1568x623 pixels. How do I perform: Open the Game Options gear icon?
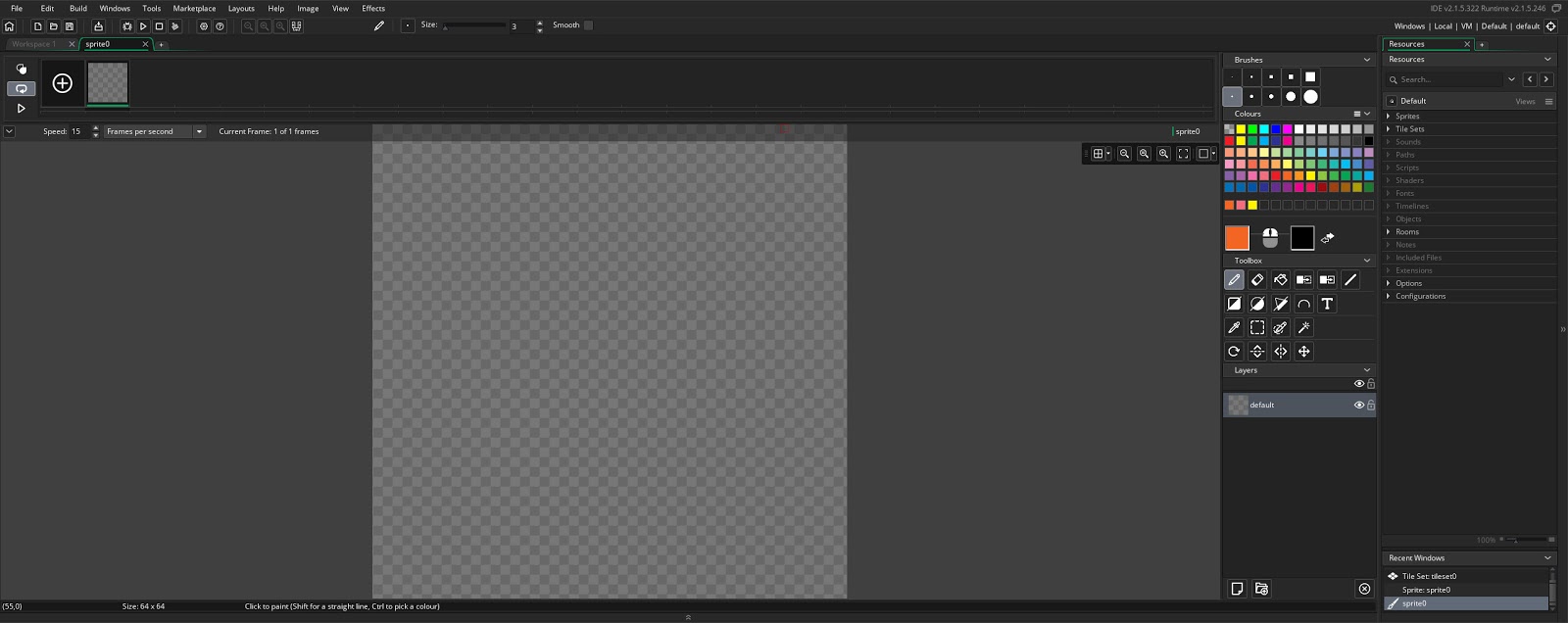coord(204,26)
